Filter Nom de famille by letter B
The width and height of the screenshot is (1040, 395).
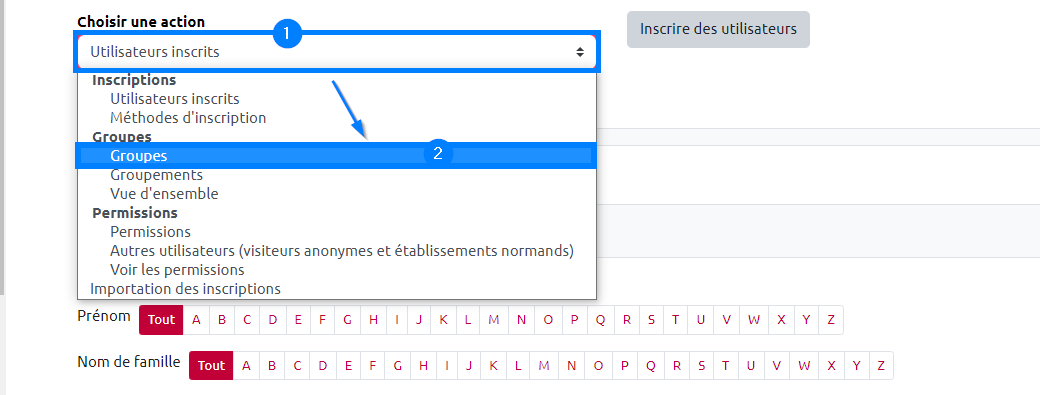271,366
